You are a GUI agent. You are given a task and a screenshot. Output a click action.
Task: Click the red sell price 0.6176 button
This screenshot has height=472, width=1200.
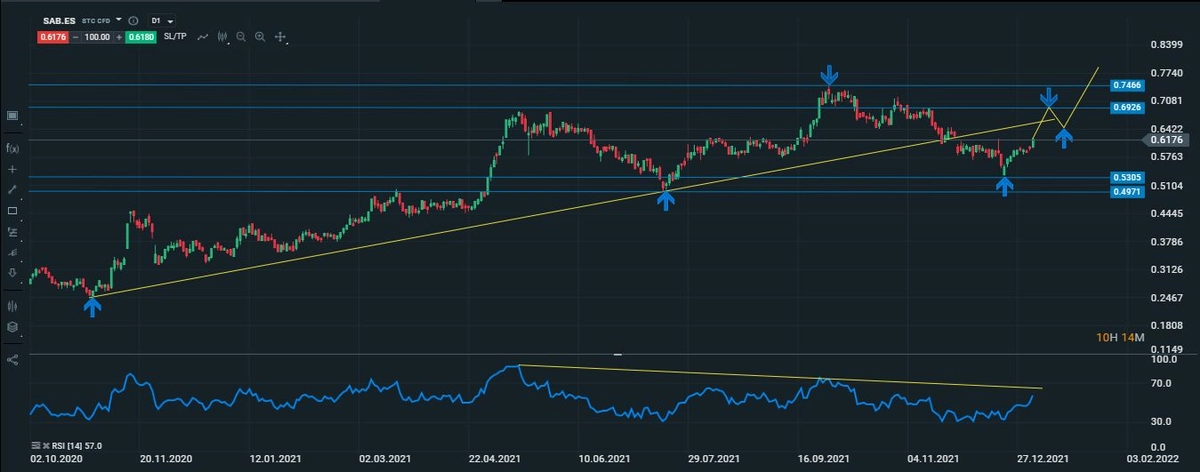[51, 37]
